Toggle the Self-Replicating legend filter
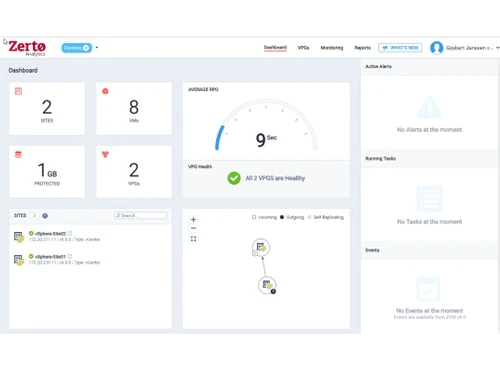 325,217
